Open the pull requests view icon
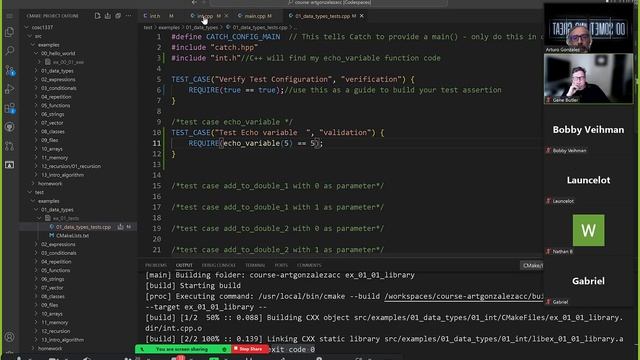 click(9, 146)
